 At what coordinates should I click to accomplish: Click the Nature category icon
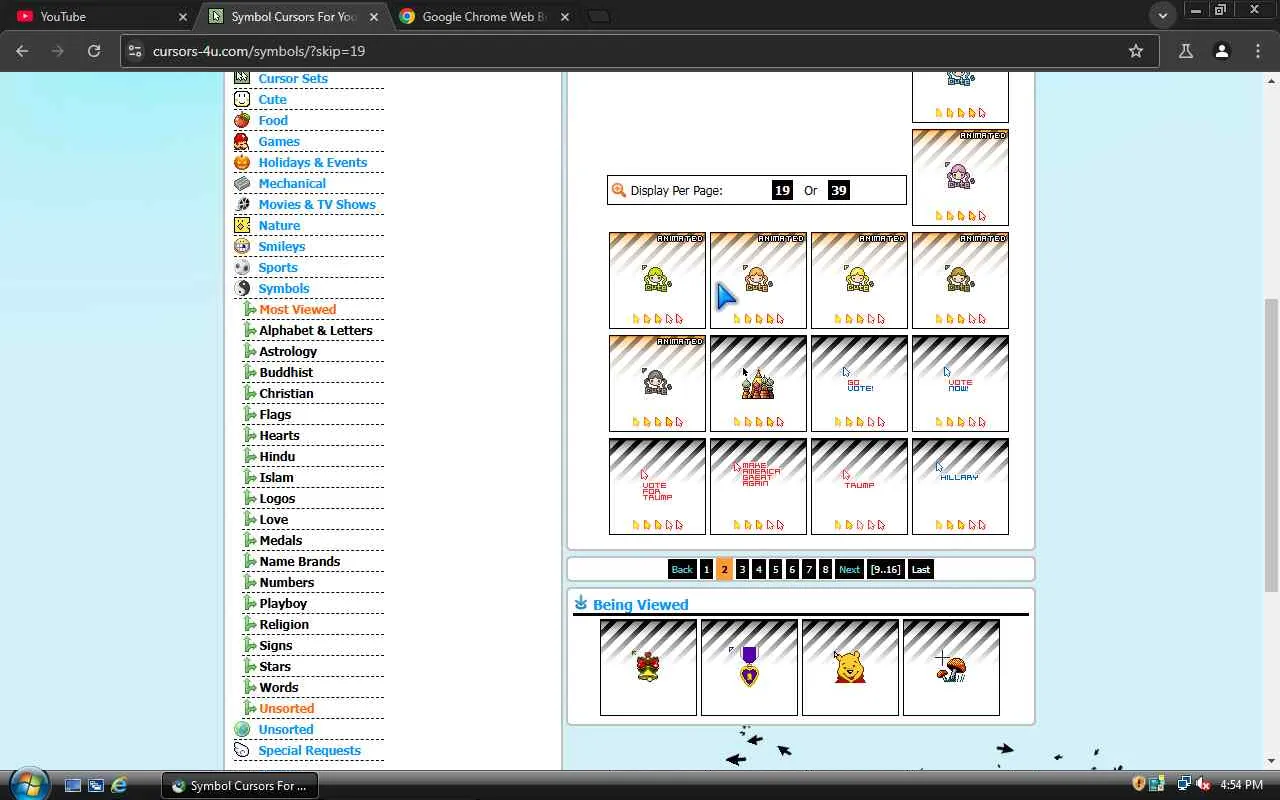pyautogui.click(x=242, y=225)
